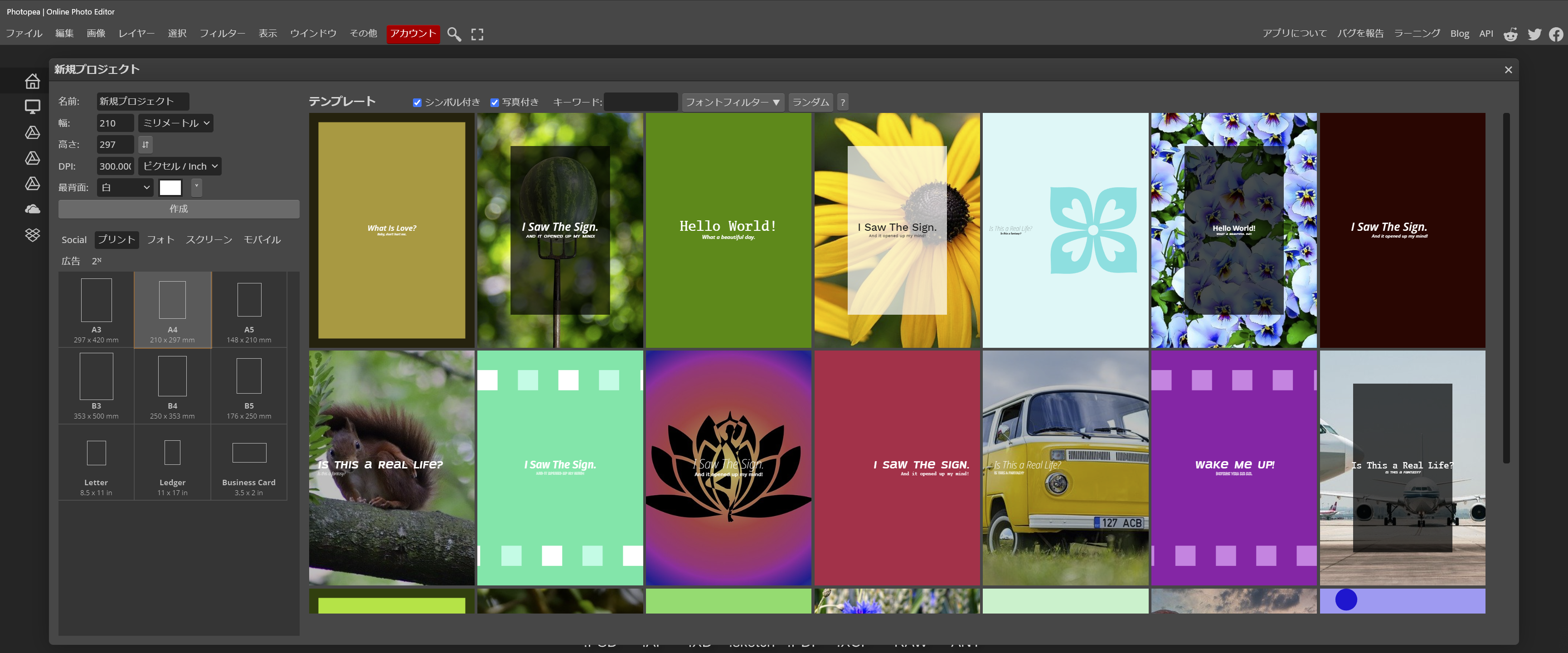Select the yellow van template thumbnail
This screenshot has height=653, width=1568.
(x=1065, y=467)
